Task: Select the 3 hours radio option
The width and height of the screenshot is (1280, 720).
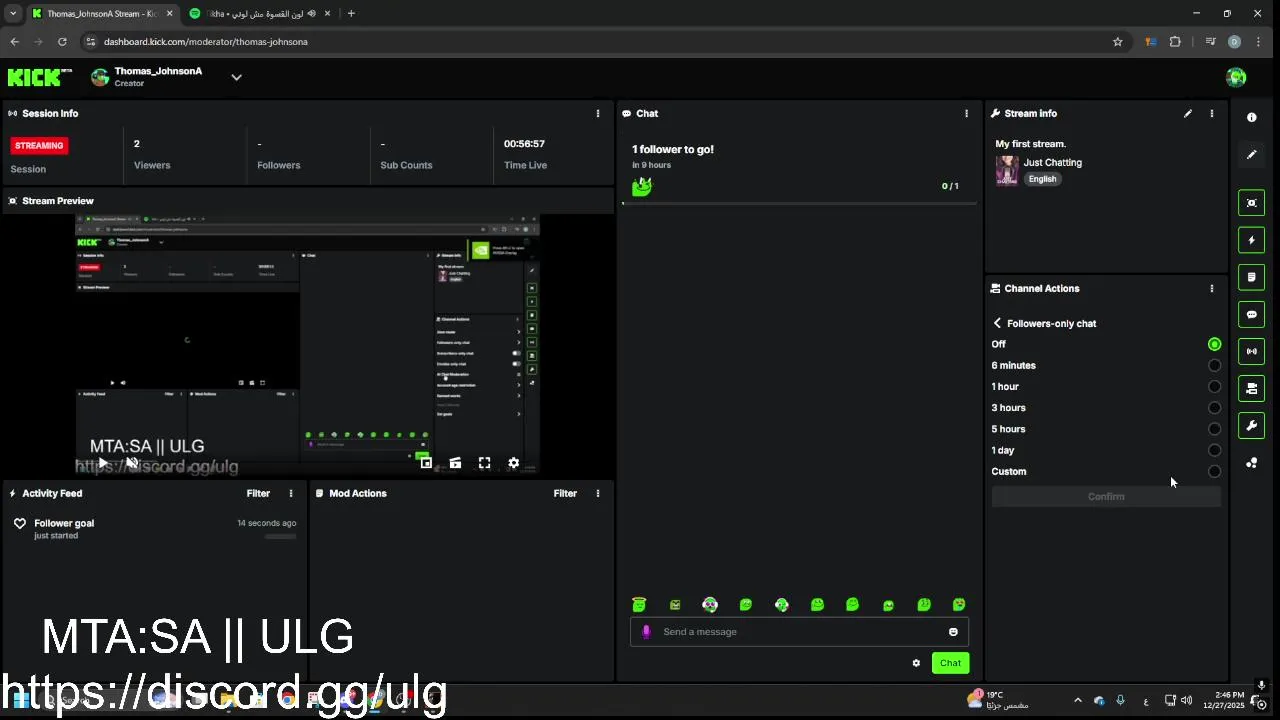Action: click(1214, 408)
